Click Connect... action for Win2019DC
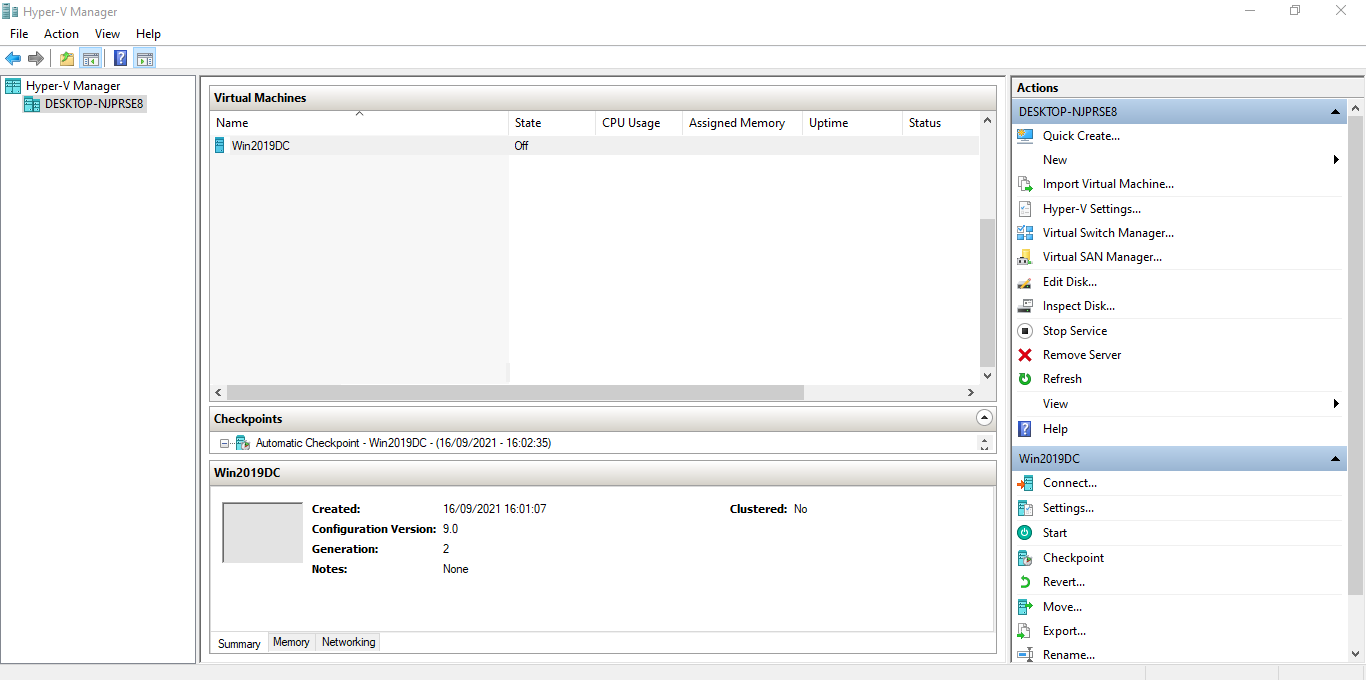The image size is (1367, 680). tap(1070, 483)
